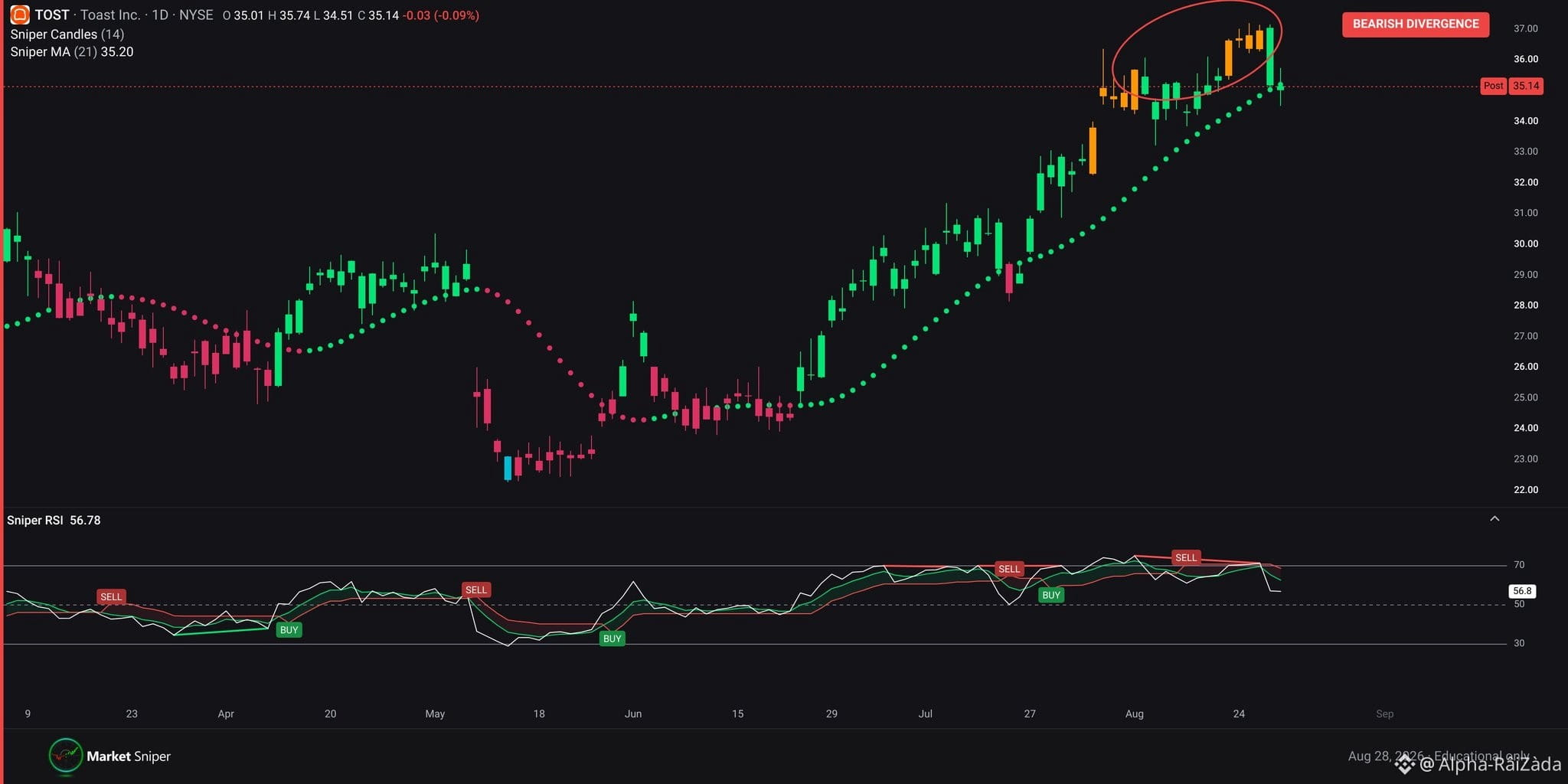Click the late-July BUY signal in RSI pane
The height and width of the screenshot is (784, 1568).
click(x=1051, y=595)
